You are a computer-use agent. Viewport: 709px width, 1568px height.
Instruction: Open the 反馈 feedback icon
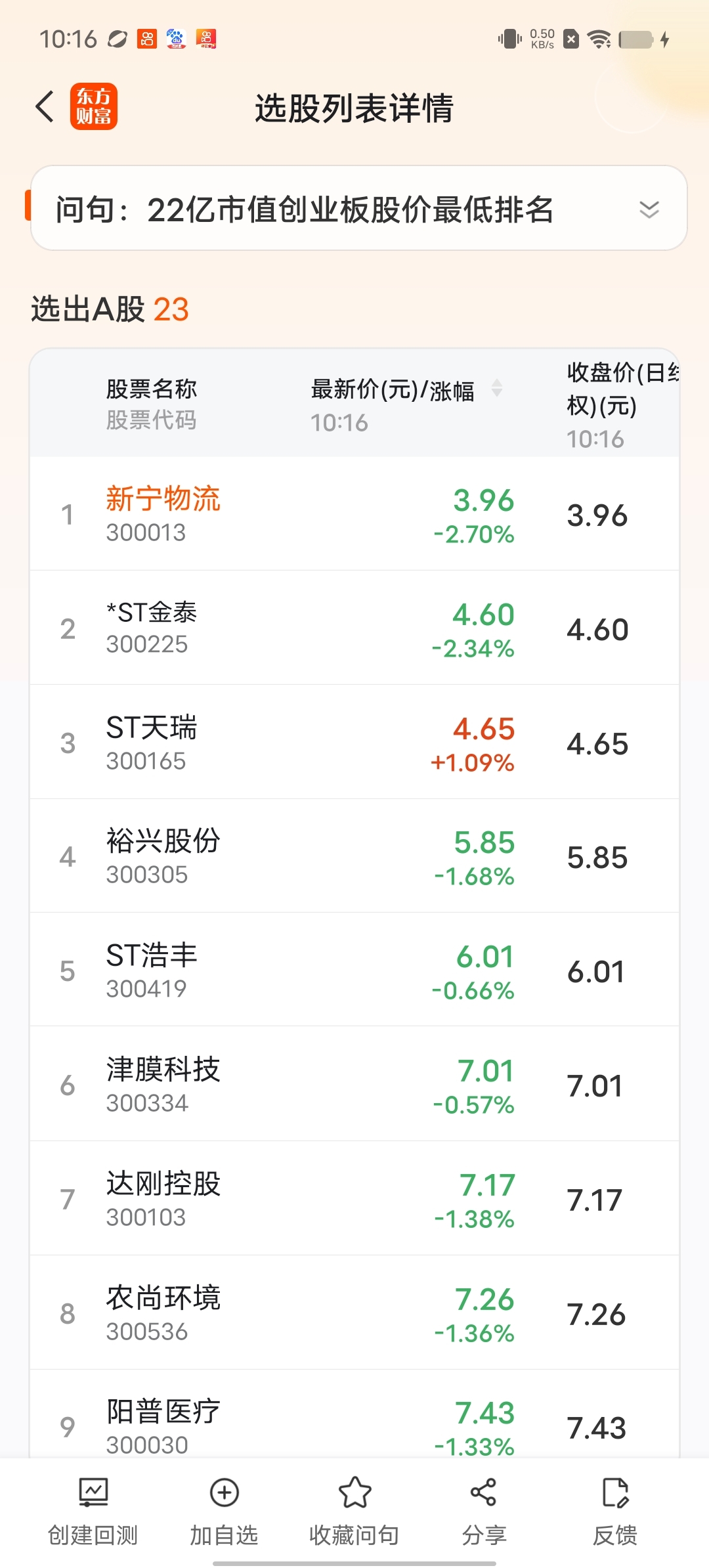coord(615,1492)
